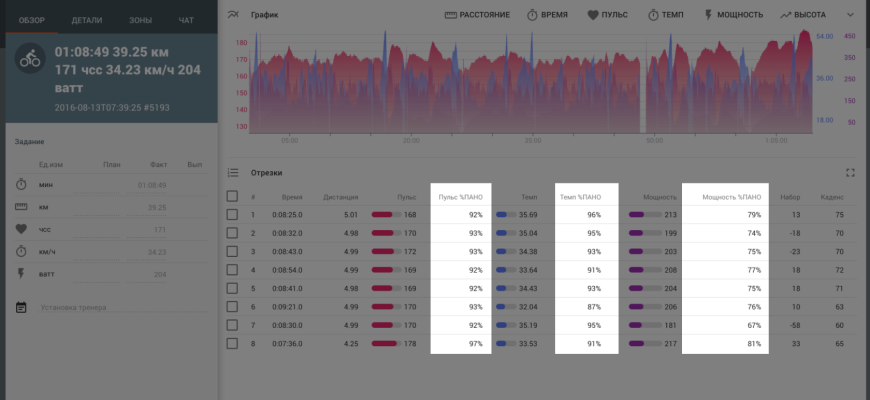
Task: Check the box for segment 1
Action: click(233, 215)
